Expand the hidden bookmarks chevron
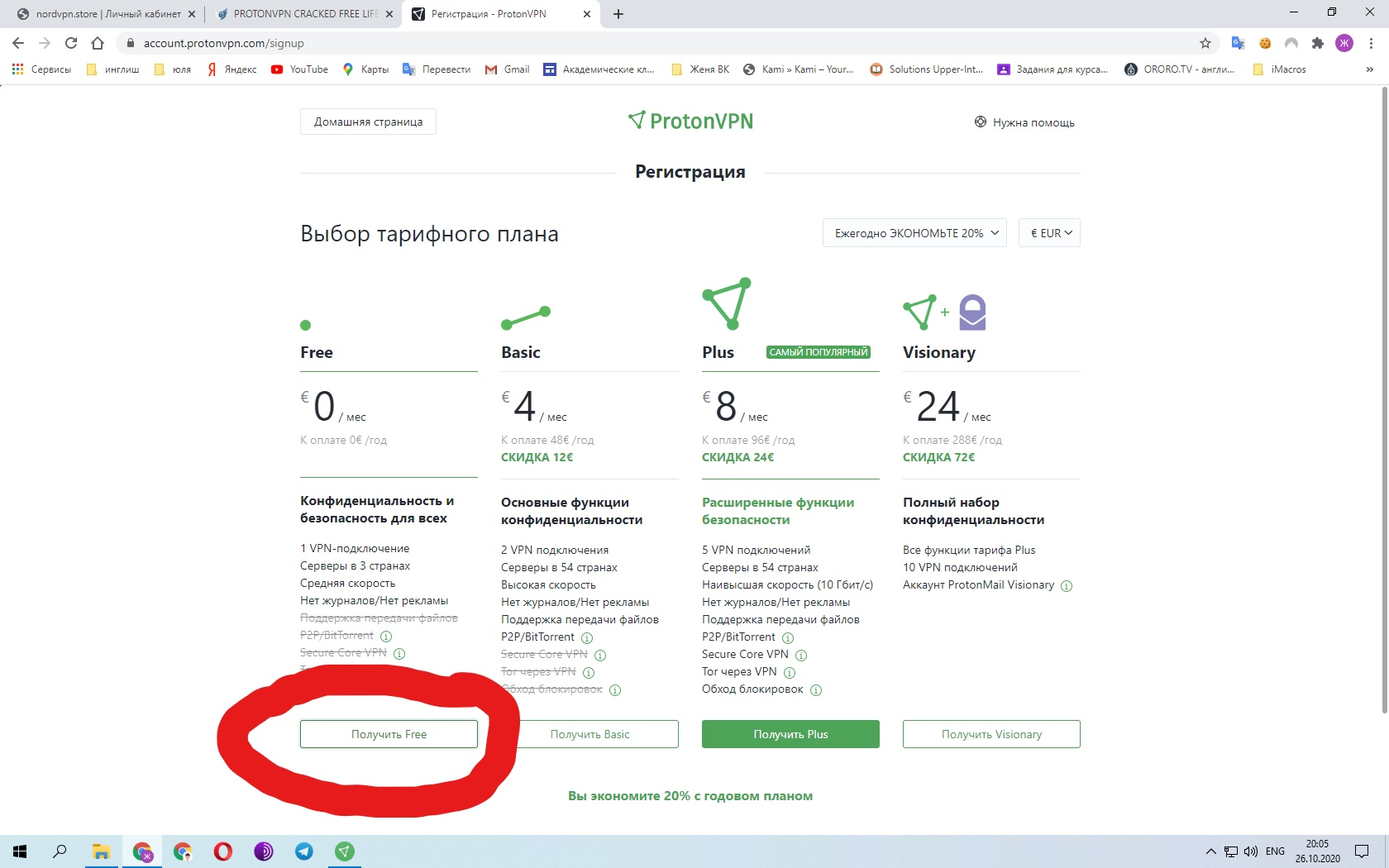 1370,69
